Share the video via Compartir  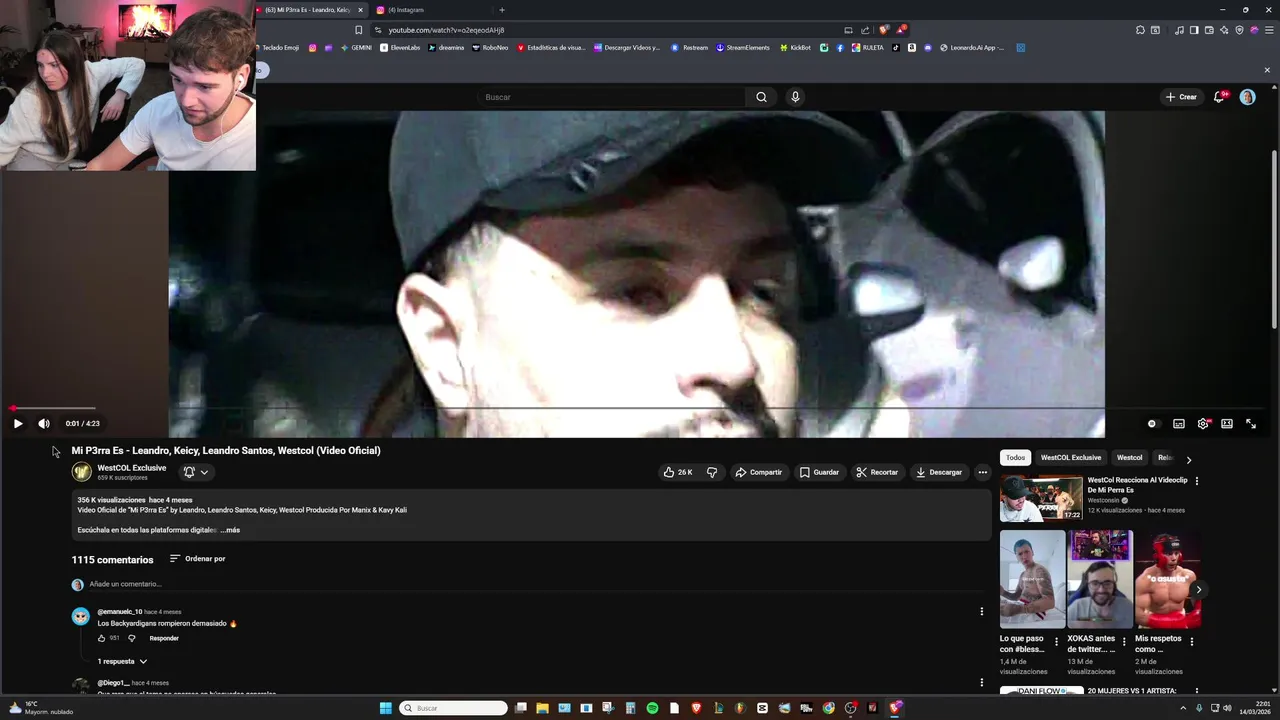coord(759,472)
